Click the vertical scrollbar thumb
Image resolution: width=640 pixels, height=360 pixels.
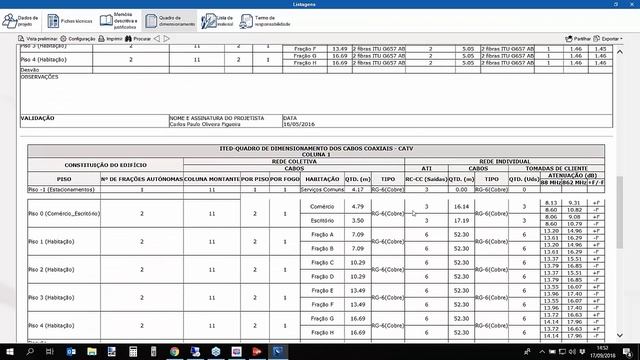coord(620,212)
